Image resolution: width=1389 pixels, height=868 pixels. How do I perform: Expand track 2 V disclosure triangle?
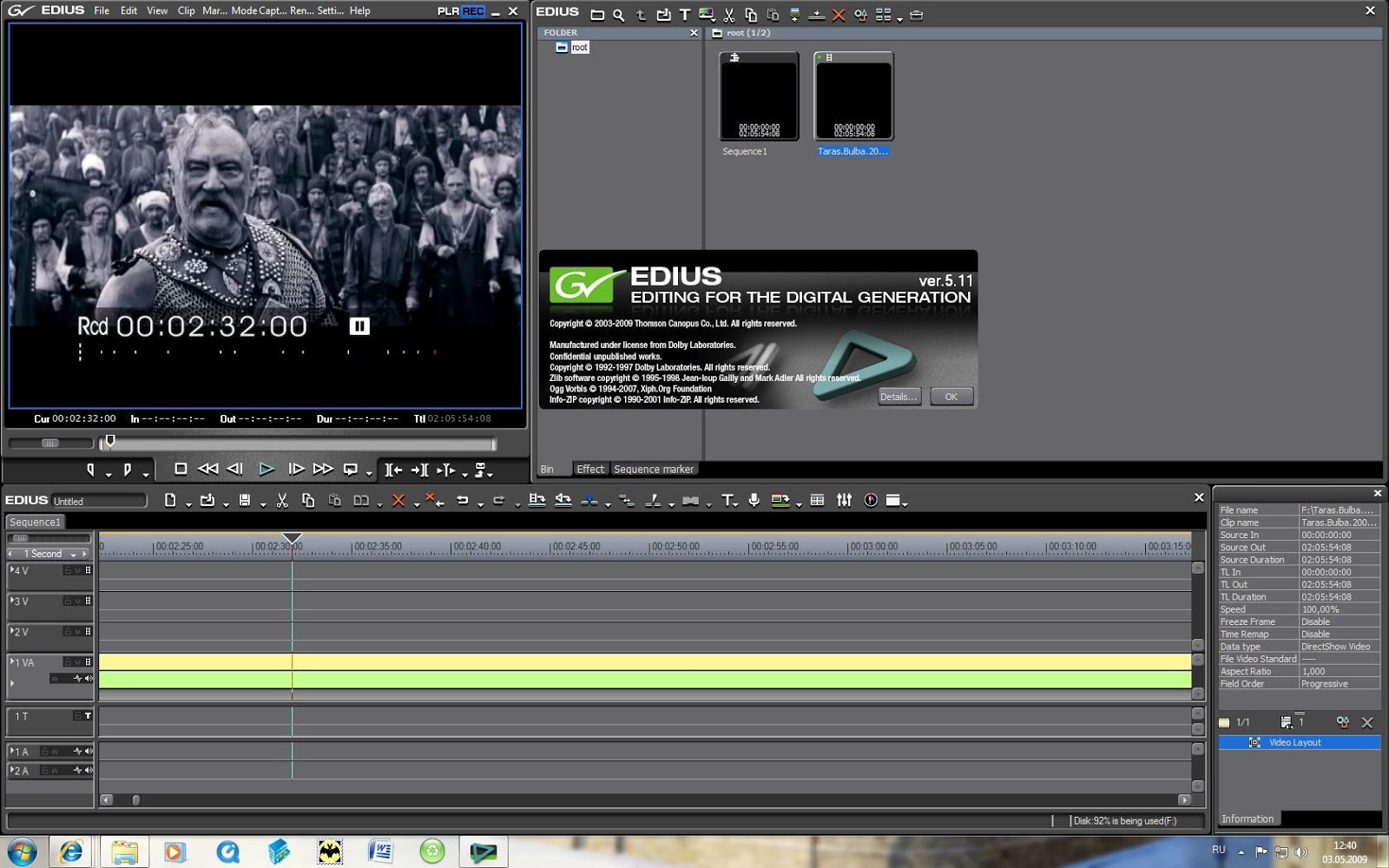12,630
